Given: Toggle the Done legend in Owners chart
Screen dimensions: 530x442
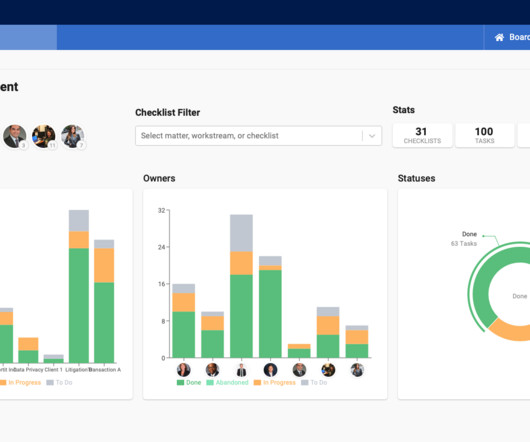Looking at the screenshot, I should point(189,383).
